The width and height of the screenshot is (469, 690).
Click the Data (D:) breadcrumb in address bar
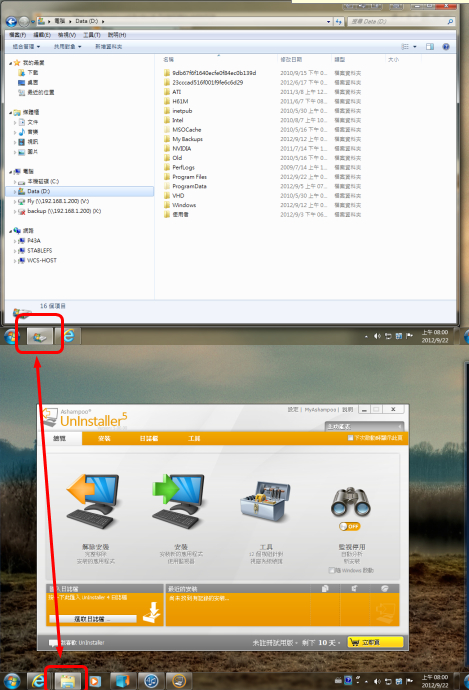click(87, 21)
